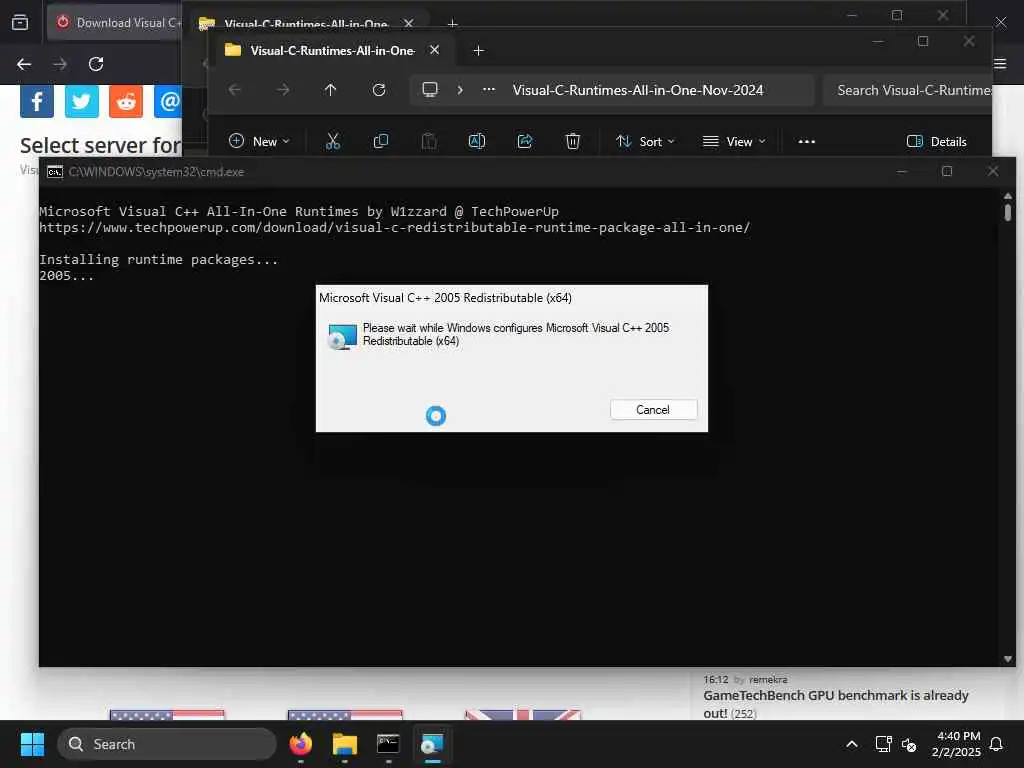Switch to cmd window via taskbar icon
Viewport: 1024px width, 768px height.
coord(388,744)
